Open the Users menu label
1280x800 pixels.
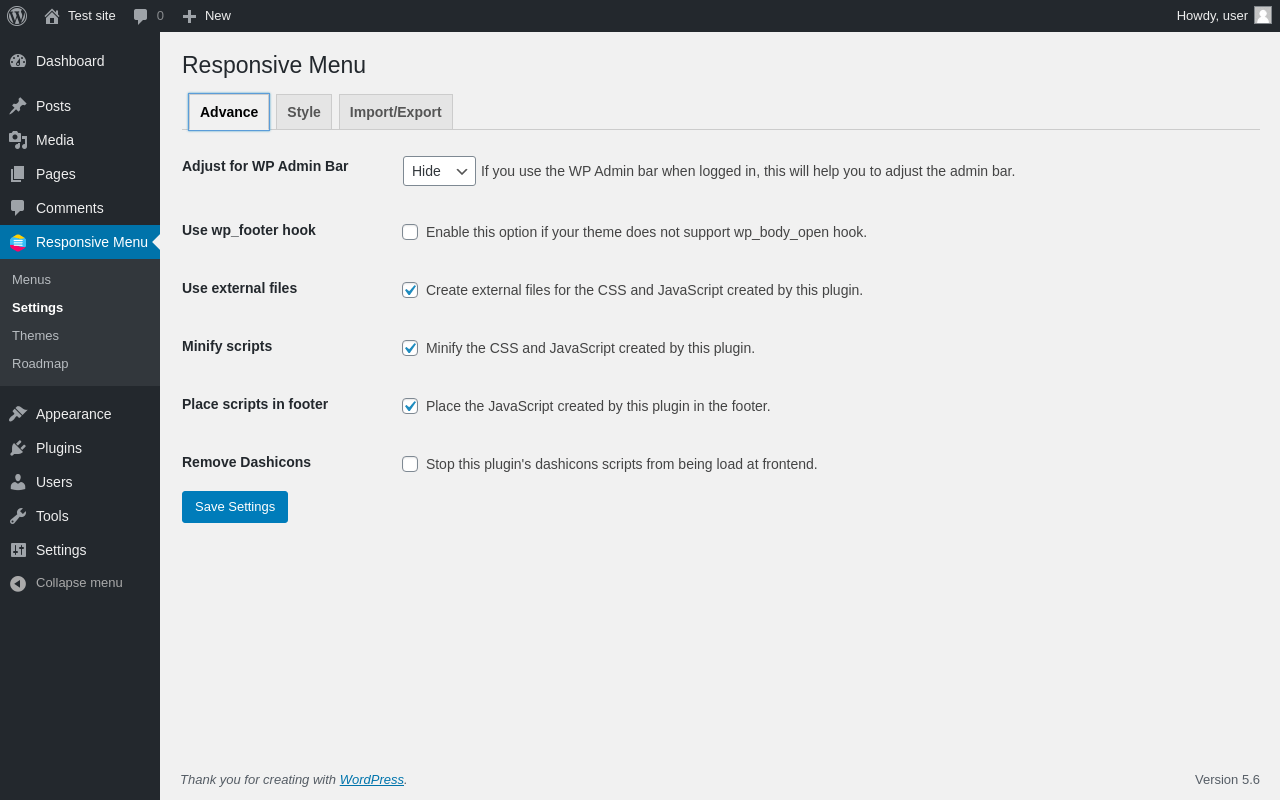(54, 482)
